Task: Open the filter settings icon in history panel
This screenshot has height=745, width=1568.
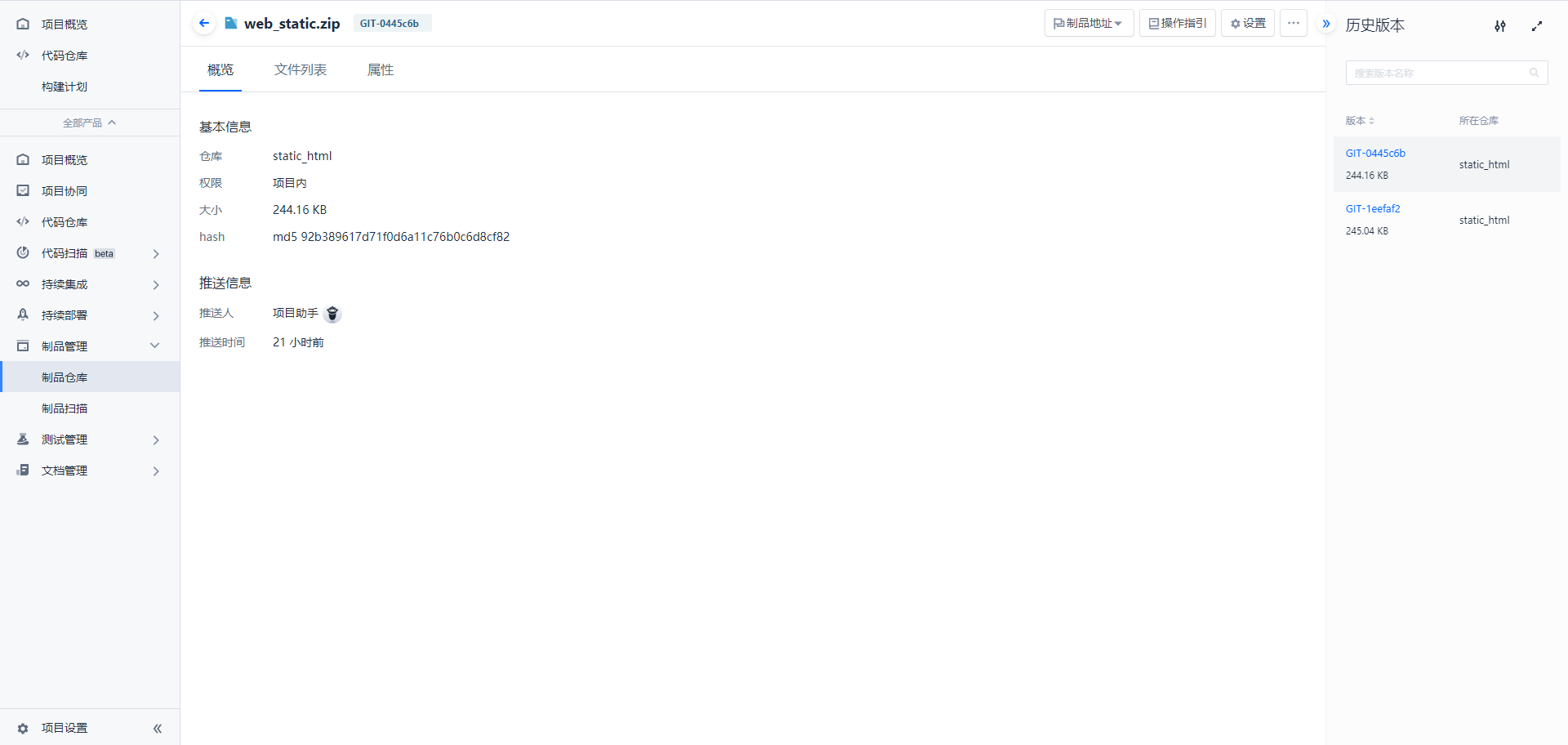Action: click(1500, 26)
